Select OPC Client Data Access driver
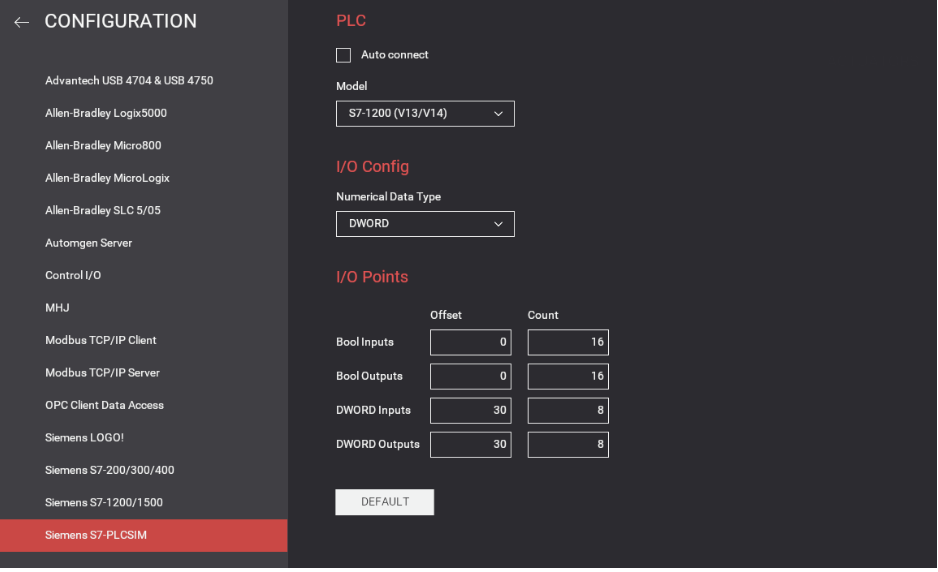 click(x=144, y=405)
